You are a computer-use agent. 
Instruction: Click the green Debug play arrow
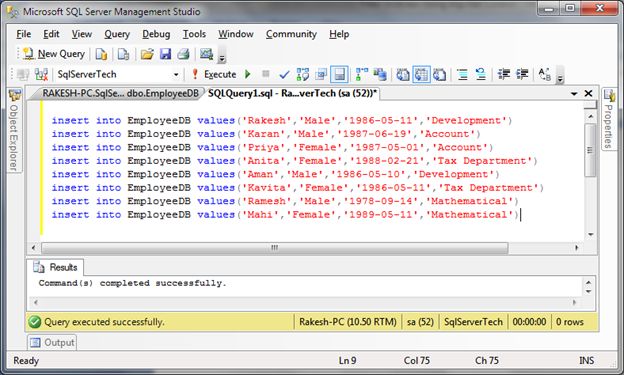pyautogui.click(x=248, y=74)
